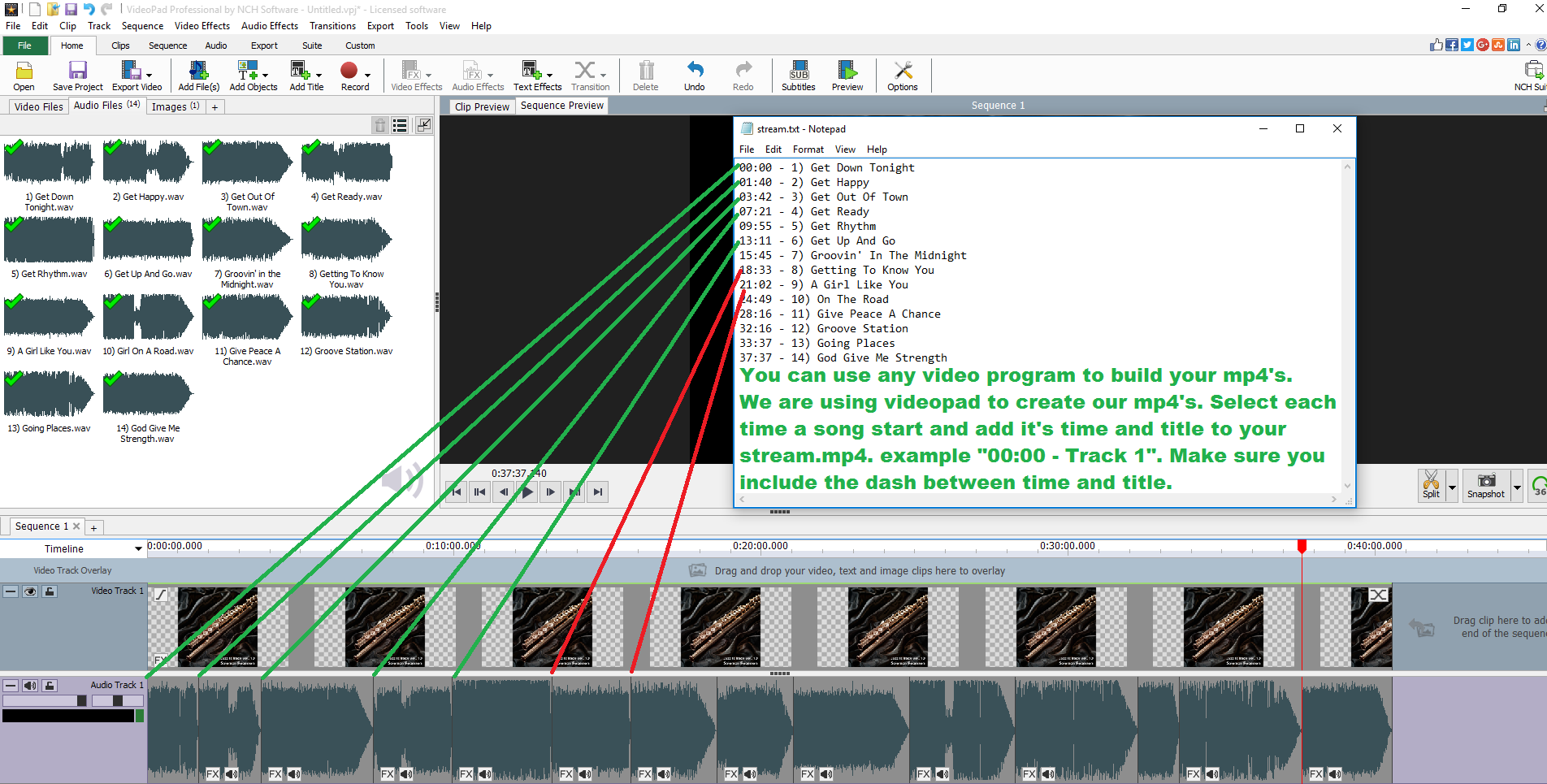Open the Video Effects menu
Screen dimensions: 1547x784
pyautogui.click(x=201, y=26)
